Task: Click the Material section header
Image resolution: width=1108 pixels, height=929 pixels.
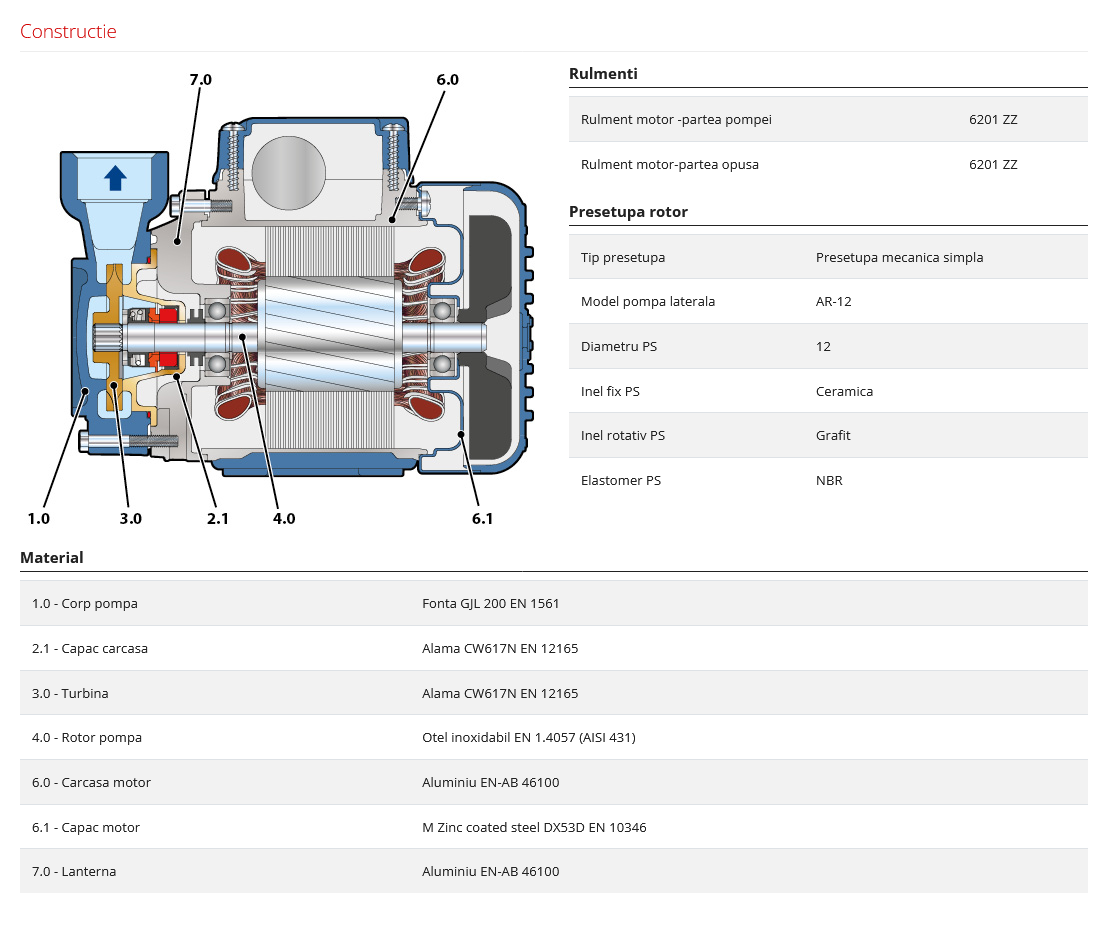Action: coord(52,557)
